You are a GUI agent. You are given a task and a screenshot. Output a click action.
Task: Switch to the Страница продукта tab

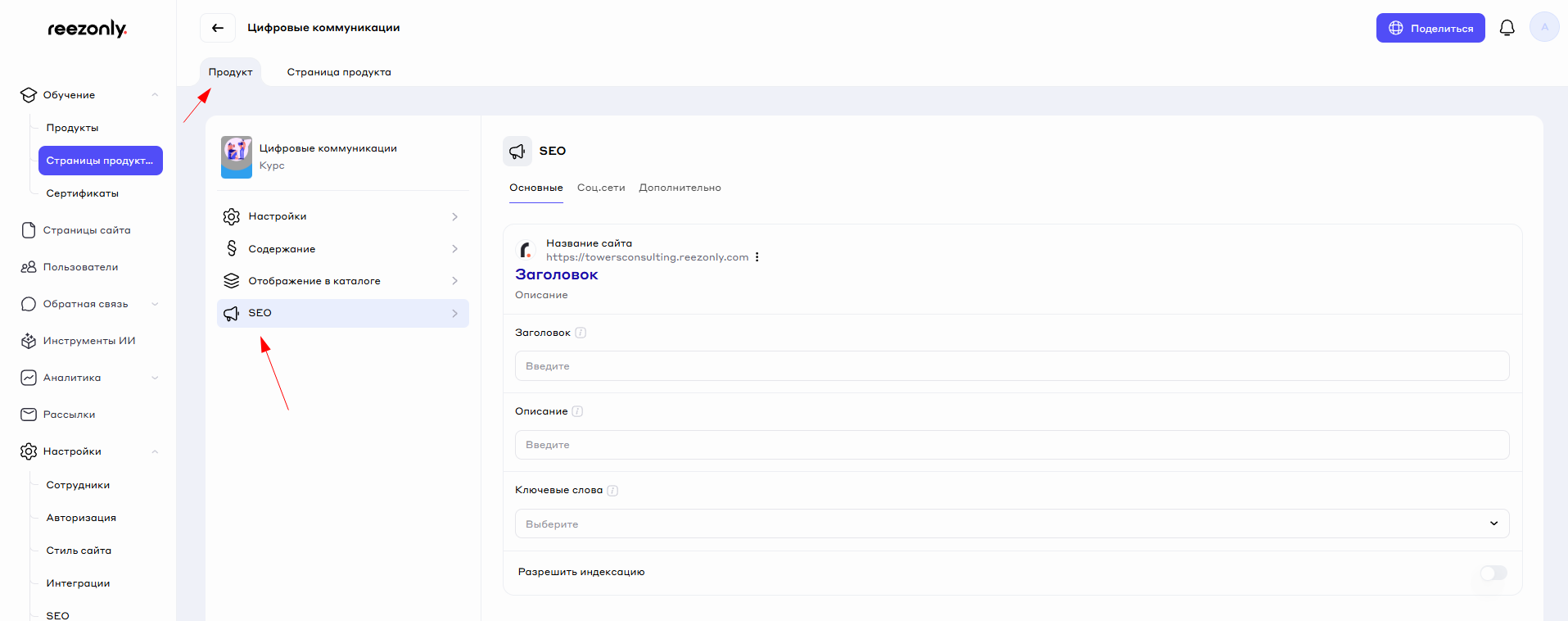tap(339, 72)
